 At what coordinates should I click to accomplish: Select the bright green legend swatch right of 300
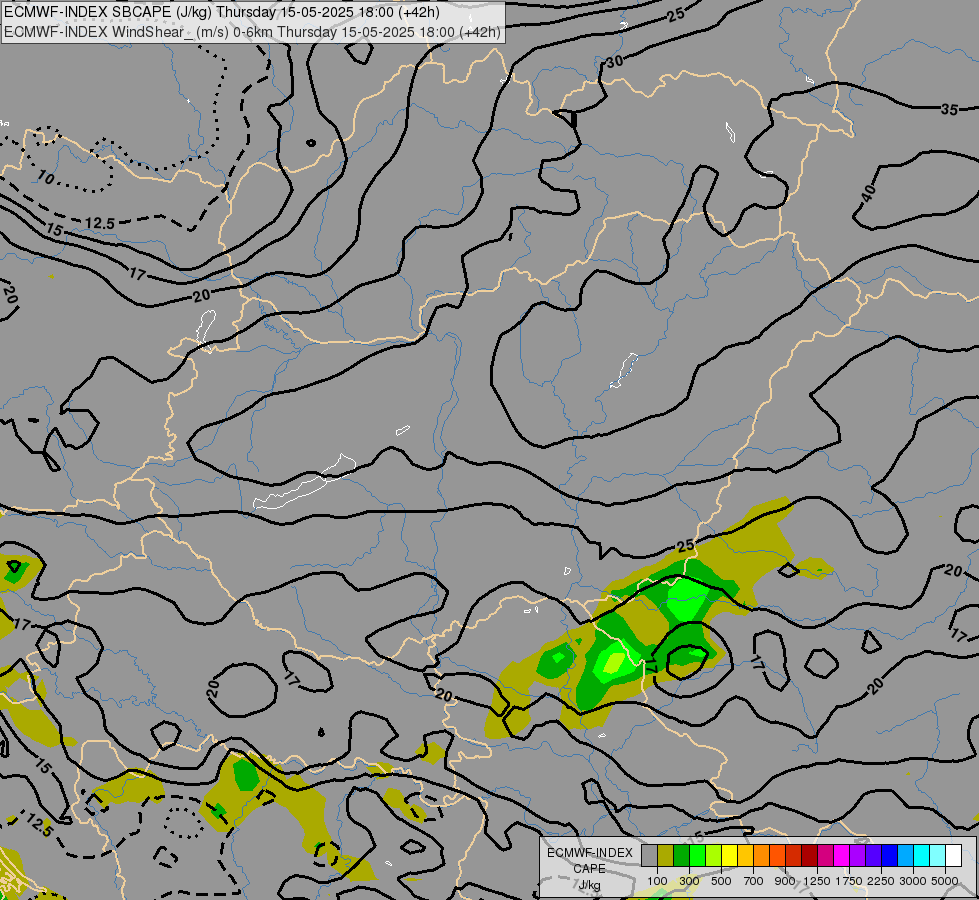(x=697, y=856)
